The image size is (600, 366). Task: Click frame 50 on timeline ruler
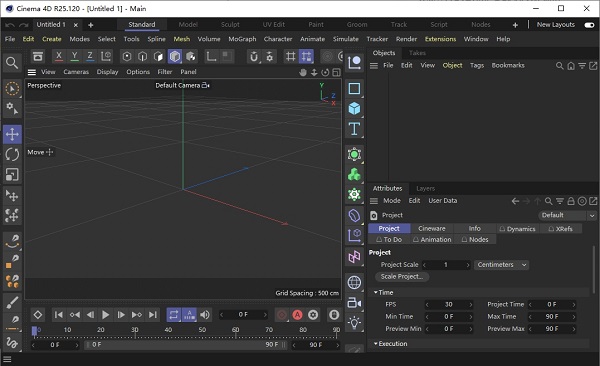(202, 330)
